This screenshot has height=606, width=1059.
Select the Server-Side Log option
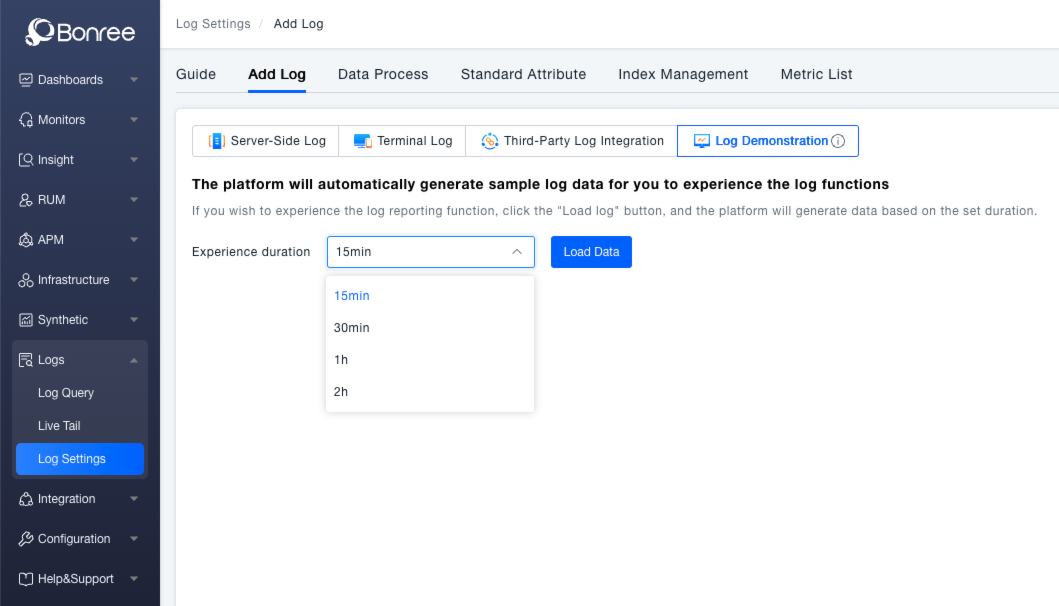click(x=266, y=141)
